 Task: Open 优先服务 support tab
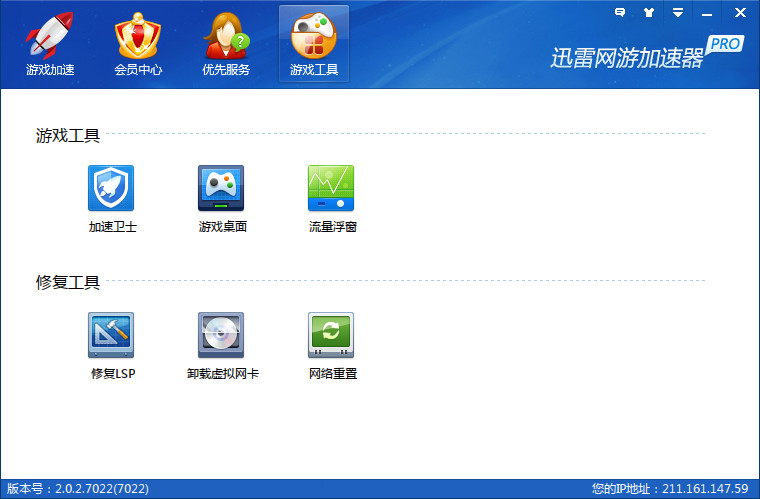pos(226,45)
